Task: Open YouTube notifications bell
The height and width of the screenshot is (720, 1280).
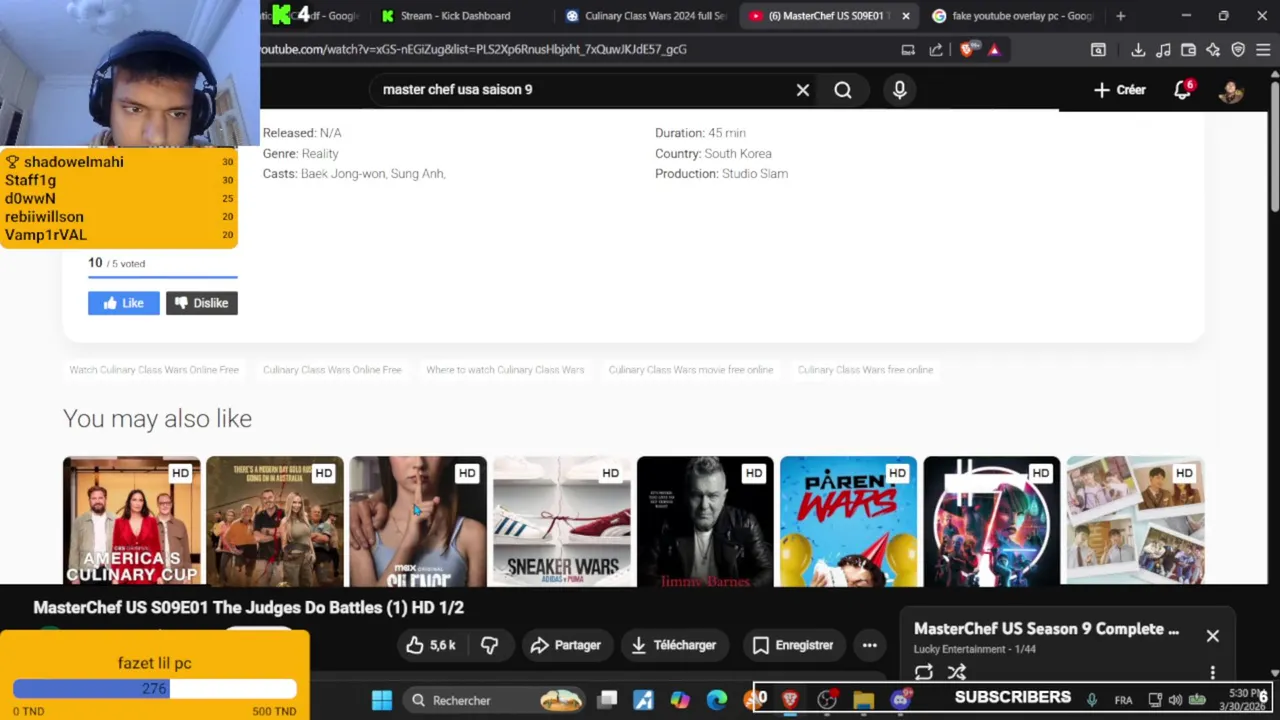Action: (x=1183, y=90)
